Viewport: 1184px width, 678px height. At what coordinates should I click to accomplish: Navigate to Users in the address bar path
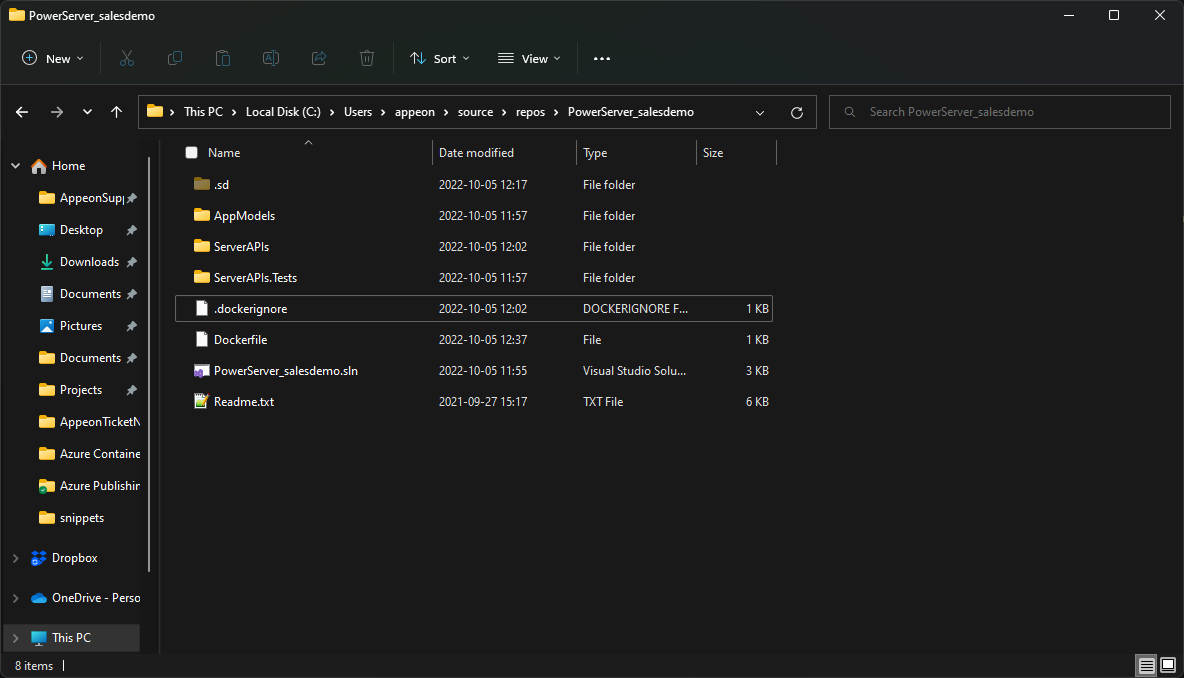pos(358,112)
